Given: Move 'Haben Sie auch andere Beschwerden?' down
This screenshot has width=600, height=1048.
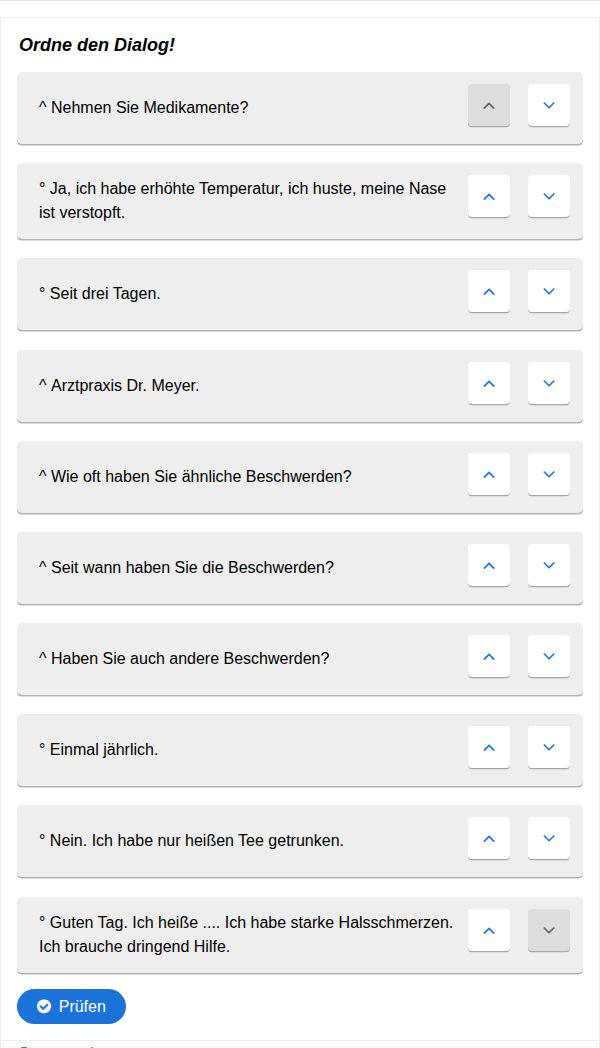Looking at the screenshot, I should (x=548, y=656).
